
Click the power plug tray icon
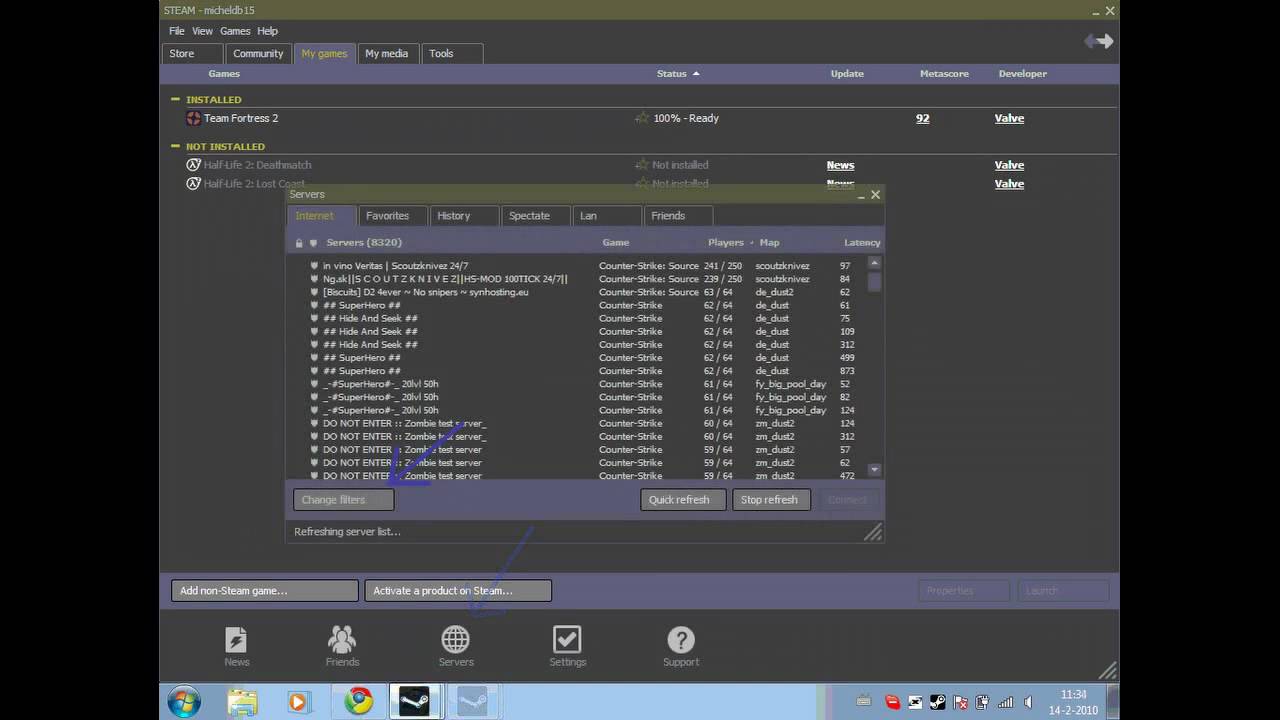983,703
